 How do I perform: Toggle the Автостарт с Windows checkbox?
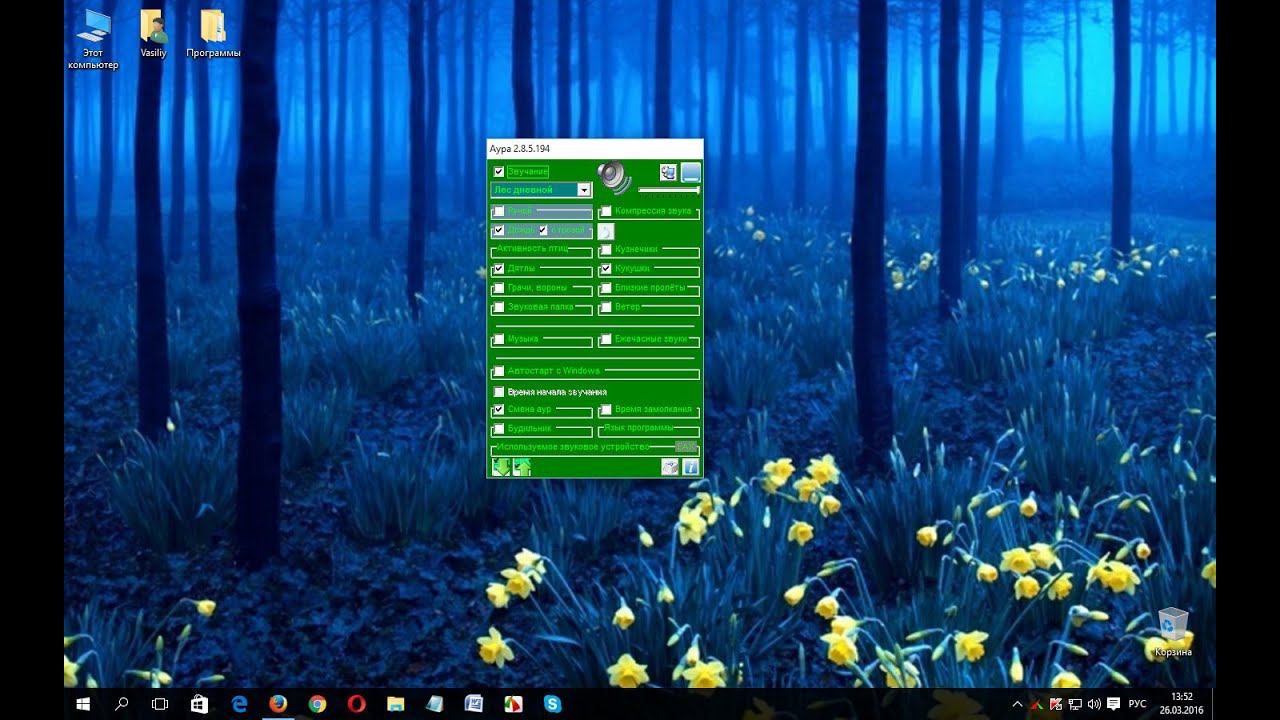point(499,372)
